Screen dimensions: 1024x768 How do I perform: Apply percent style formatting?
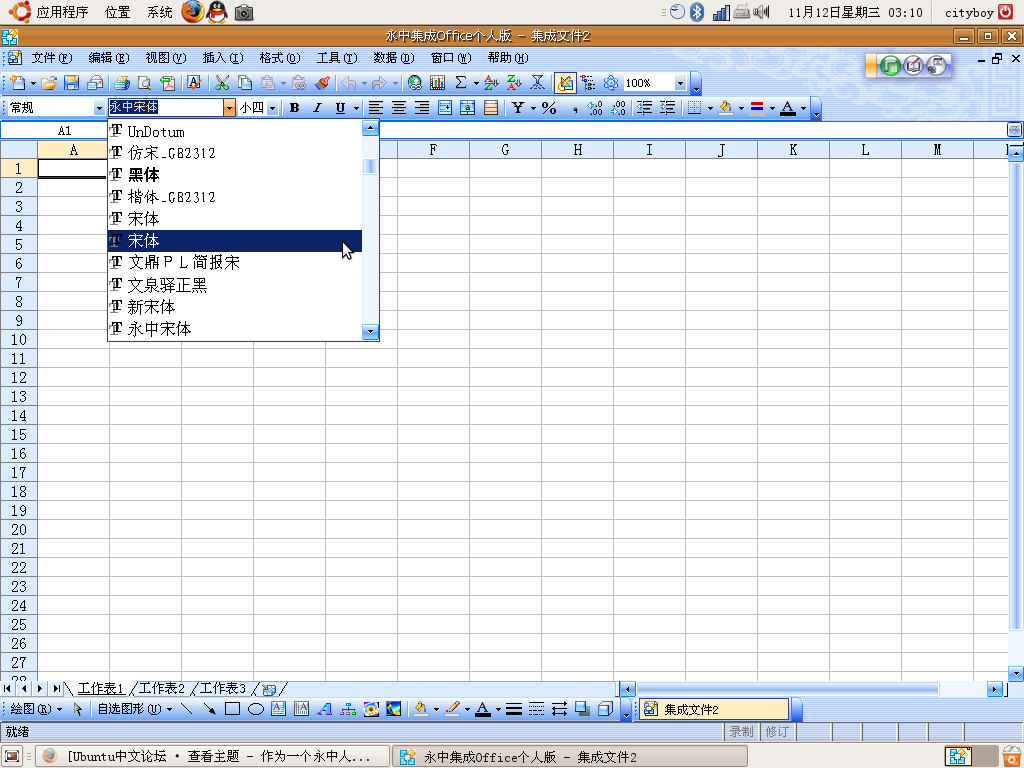pyautogui.click(x=549, y=108)
